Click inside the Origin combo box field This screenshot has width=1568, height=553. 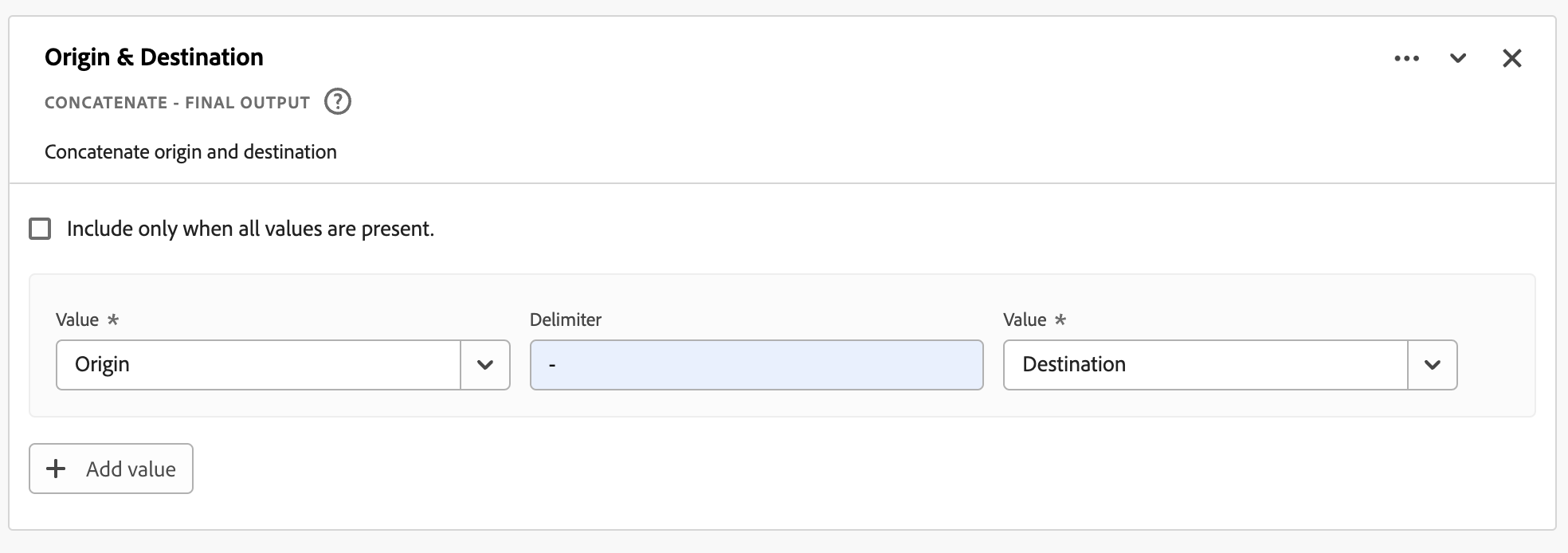click(x=258, y=365)
